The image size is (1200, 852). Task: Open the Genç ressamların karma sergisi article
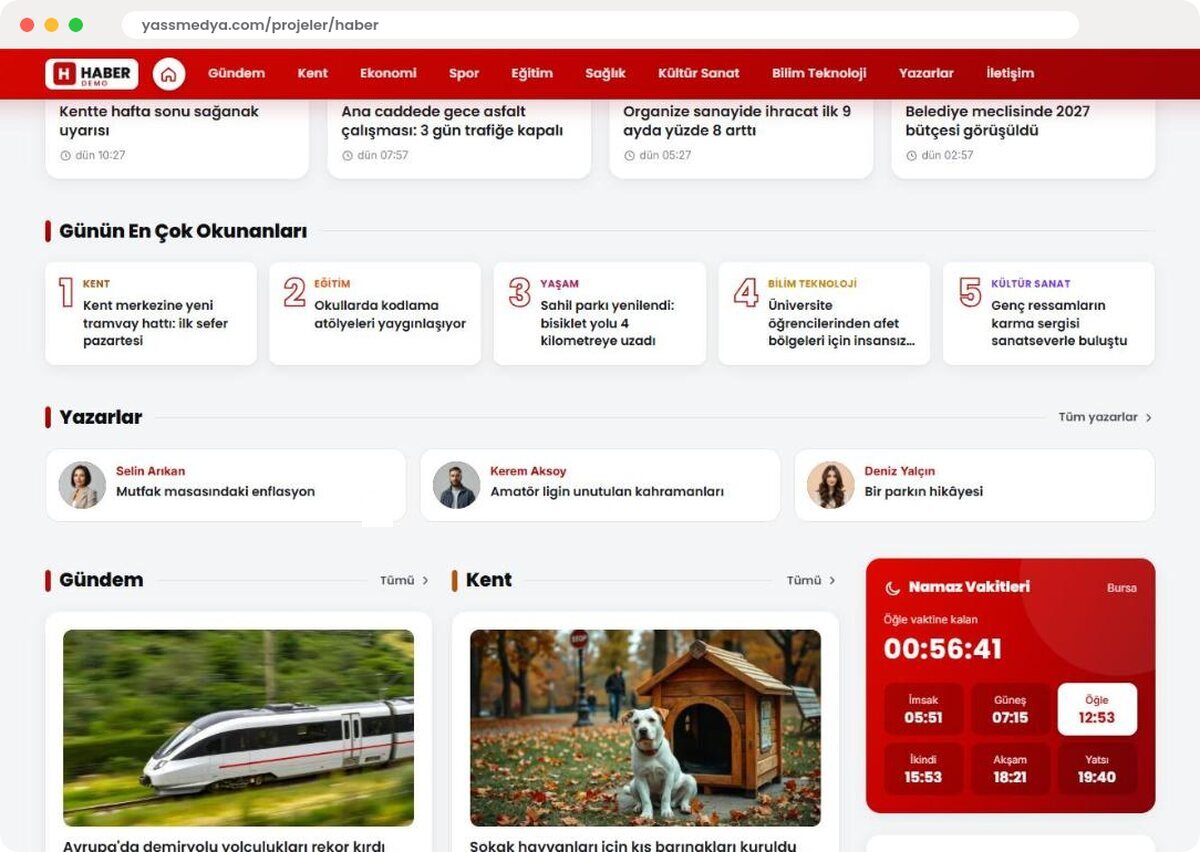point(1049,314)
